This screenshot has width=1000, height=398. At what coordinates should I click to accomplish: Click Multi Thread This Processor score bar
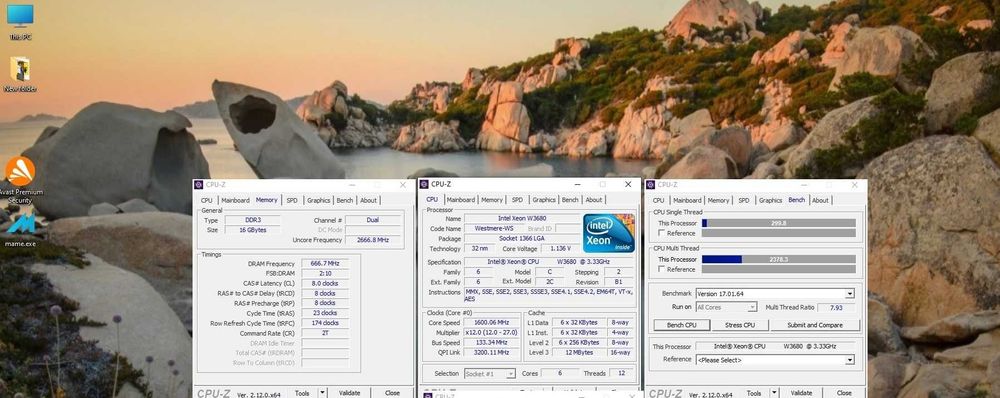(779, 260)
